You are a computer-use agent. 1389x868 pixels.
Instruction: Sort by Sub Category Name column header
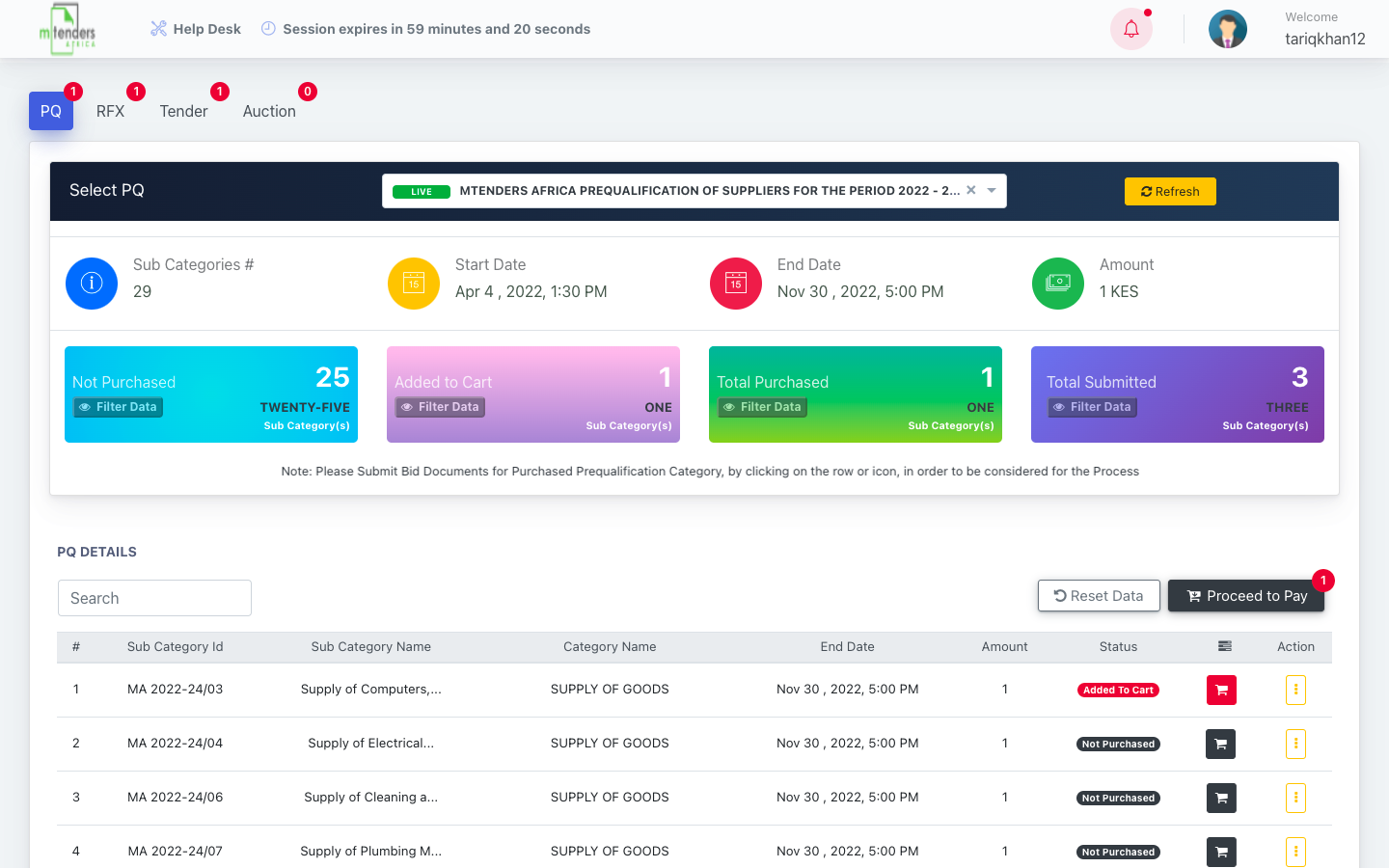pyautogui.click(x=371, y=647)
